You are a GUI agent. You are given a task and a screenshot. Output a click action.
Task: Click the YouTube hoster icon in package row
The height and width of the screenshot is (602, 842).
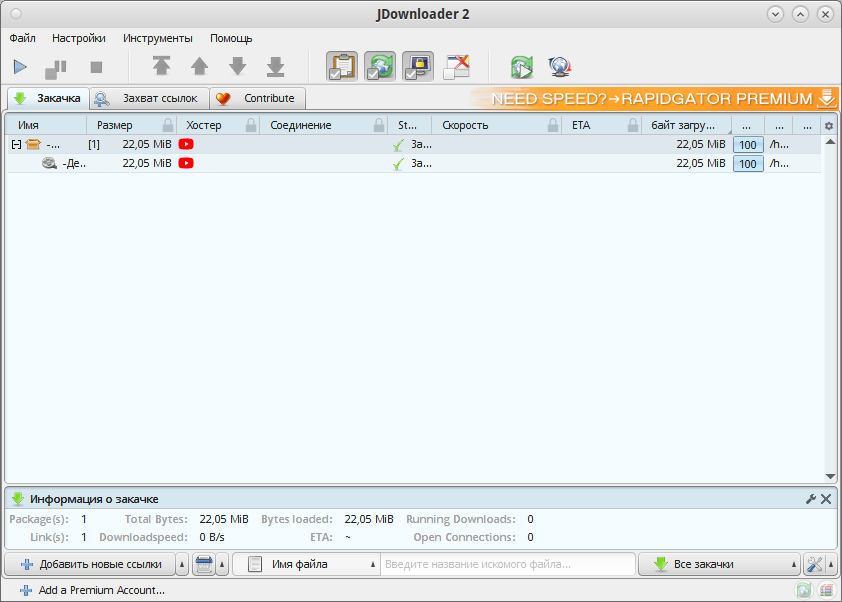pyautogui.click(x=186, y=144)
